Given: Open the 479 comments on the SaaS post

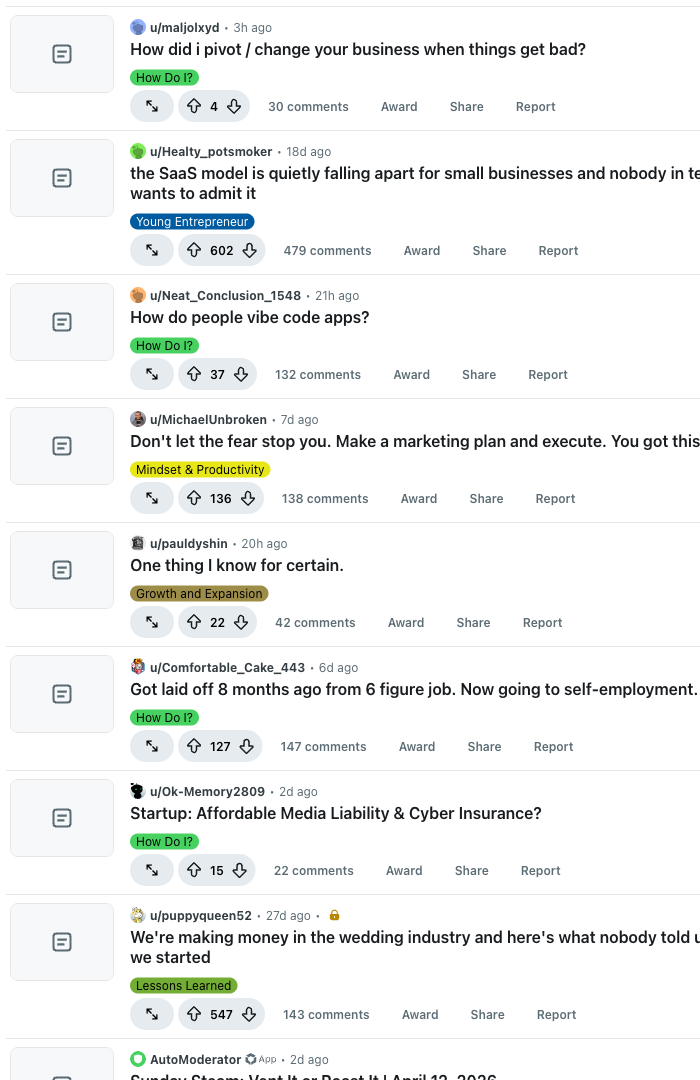Looking at the screenshot, I should tap(327, 250).
